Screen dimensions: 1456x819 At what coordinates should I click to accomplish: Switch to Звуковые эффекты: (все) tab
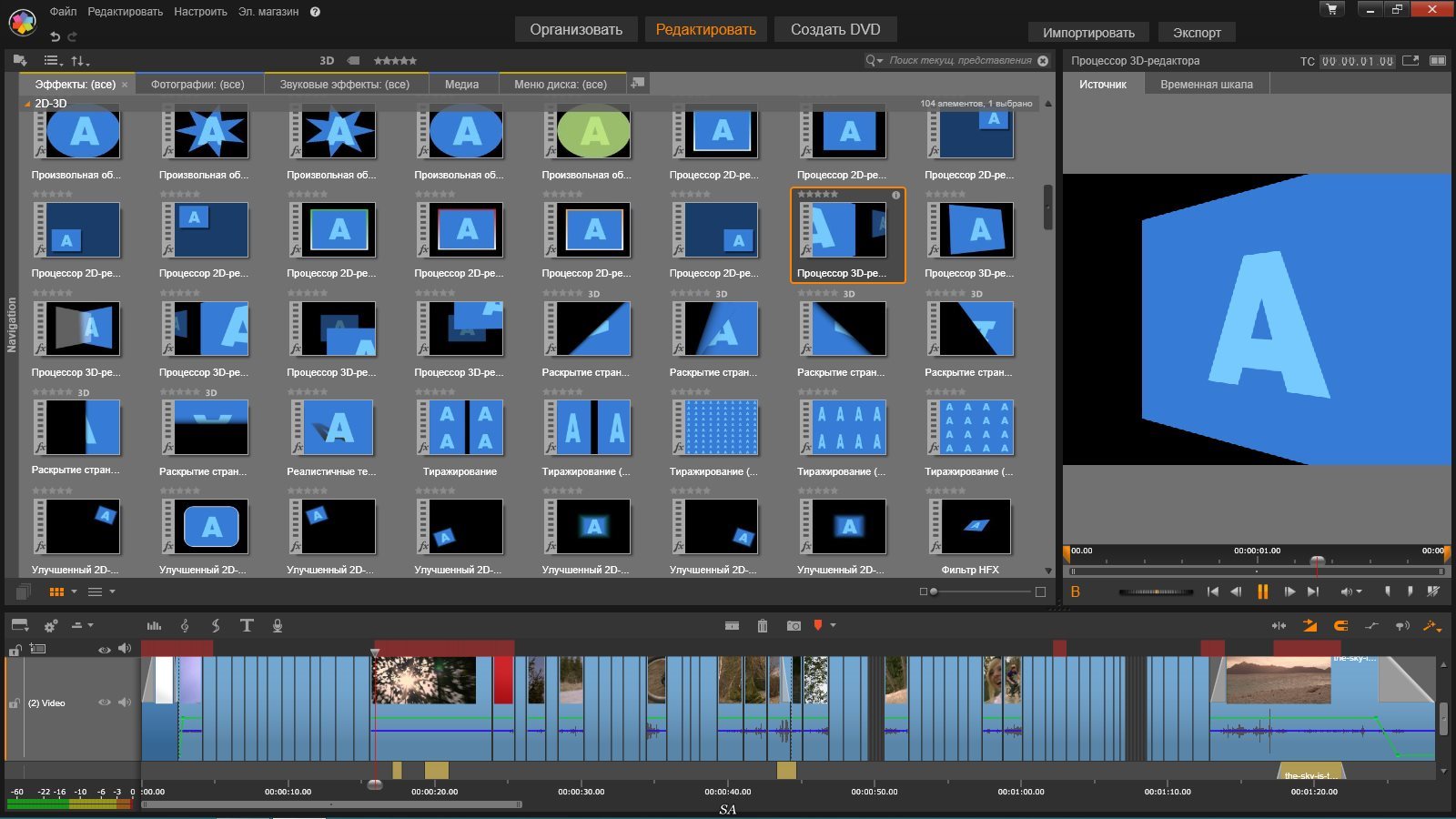[x=345, y=84]
